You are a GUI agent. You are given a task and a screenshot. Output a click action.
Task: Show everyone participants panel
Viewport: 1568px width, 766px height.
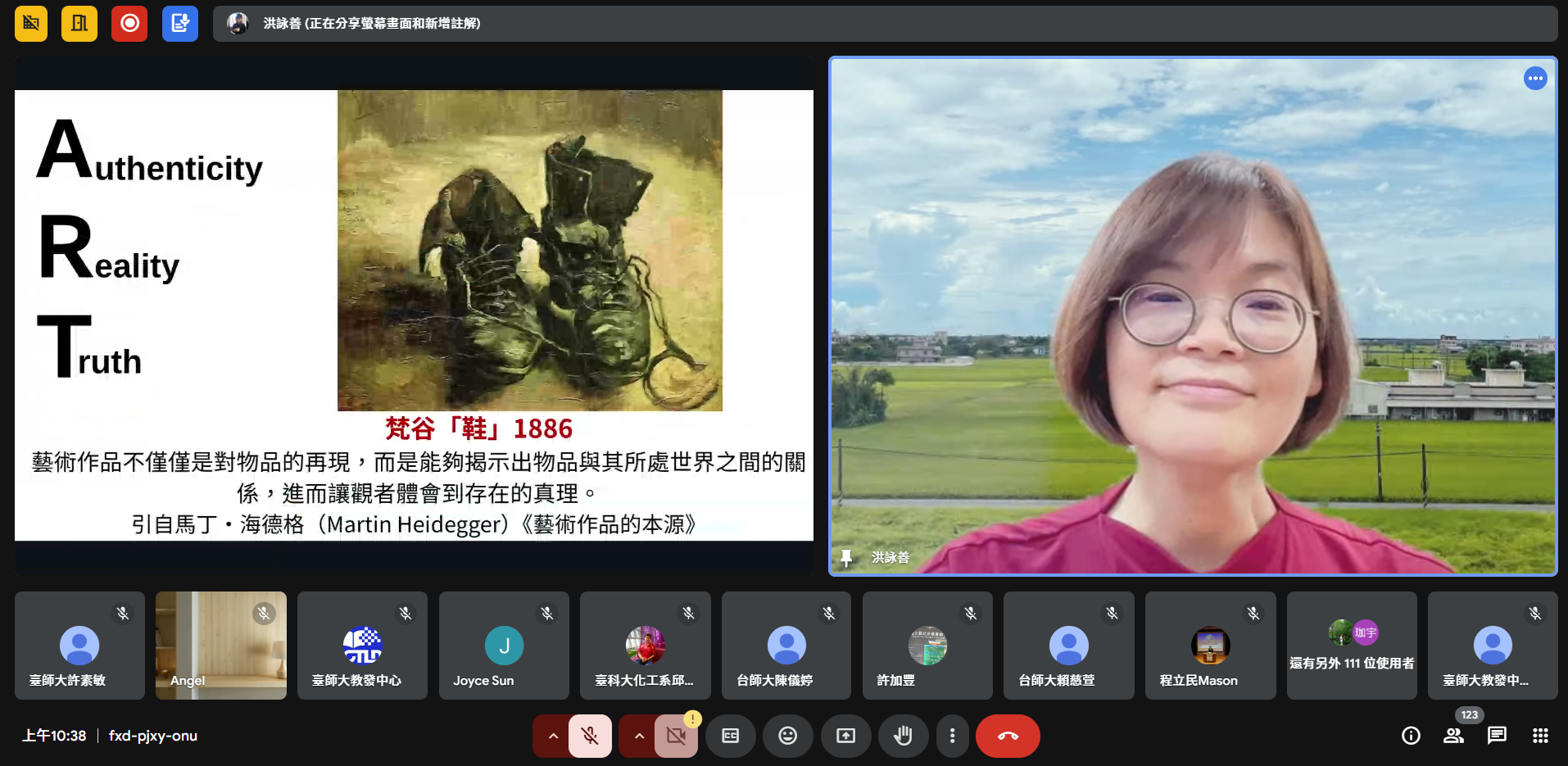1453,736
